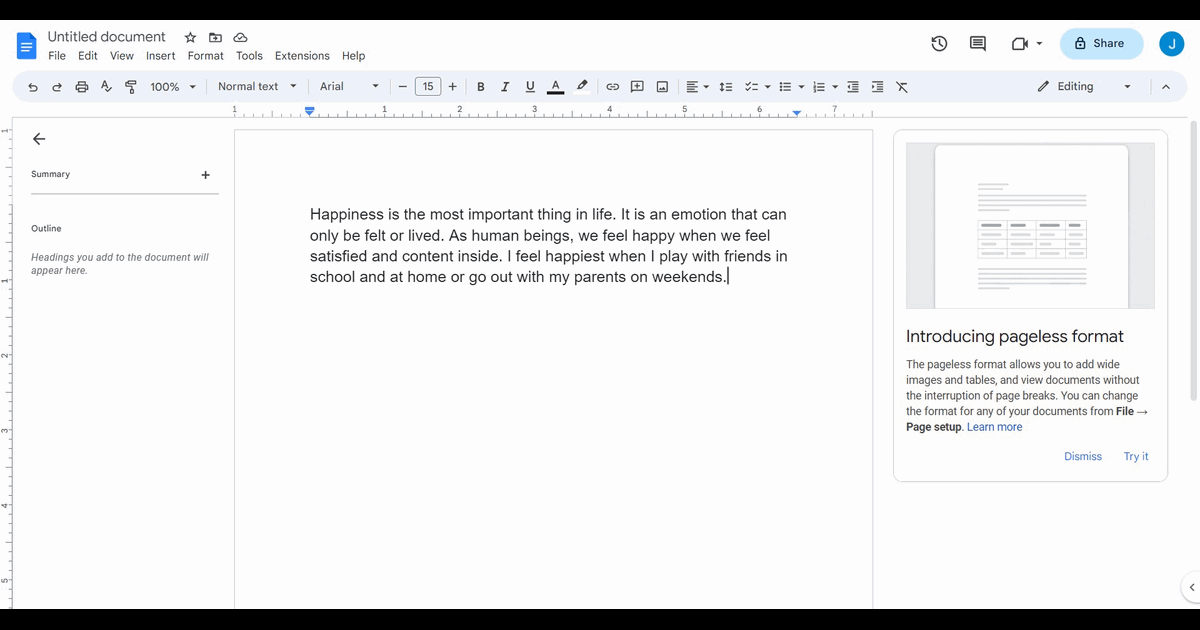This screenshot has height=630, width=1200.
Task: Dismiss the pageless format notice
Action: coord(1083,457)
